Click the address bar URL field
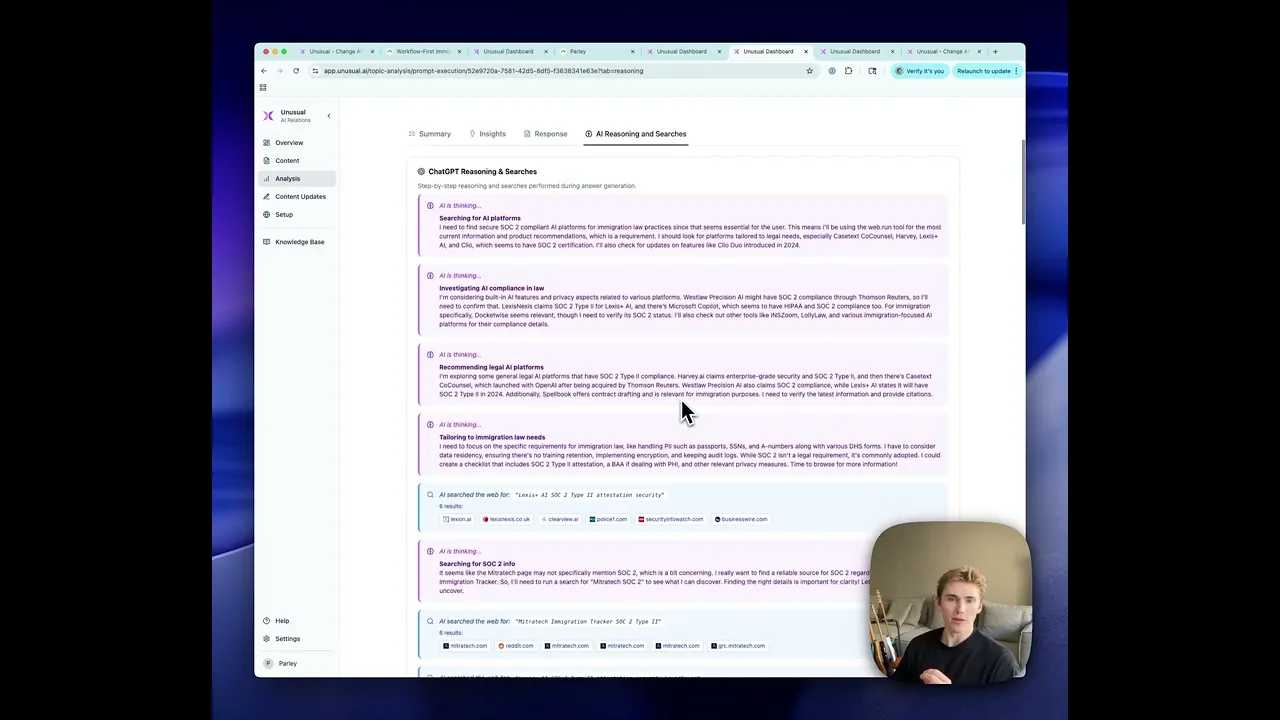The image size is (1280, 720). click(560, 71)
